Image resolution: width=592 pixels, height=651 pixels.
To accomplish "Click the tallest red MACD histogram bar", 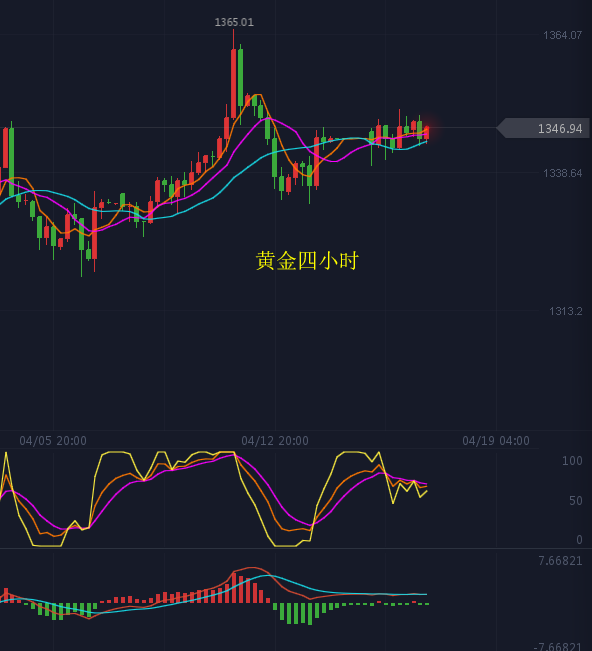I will coord(234,588).
